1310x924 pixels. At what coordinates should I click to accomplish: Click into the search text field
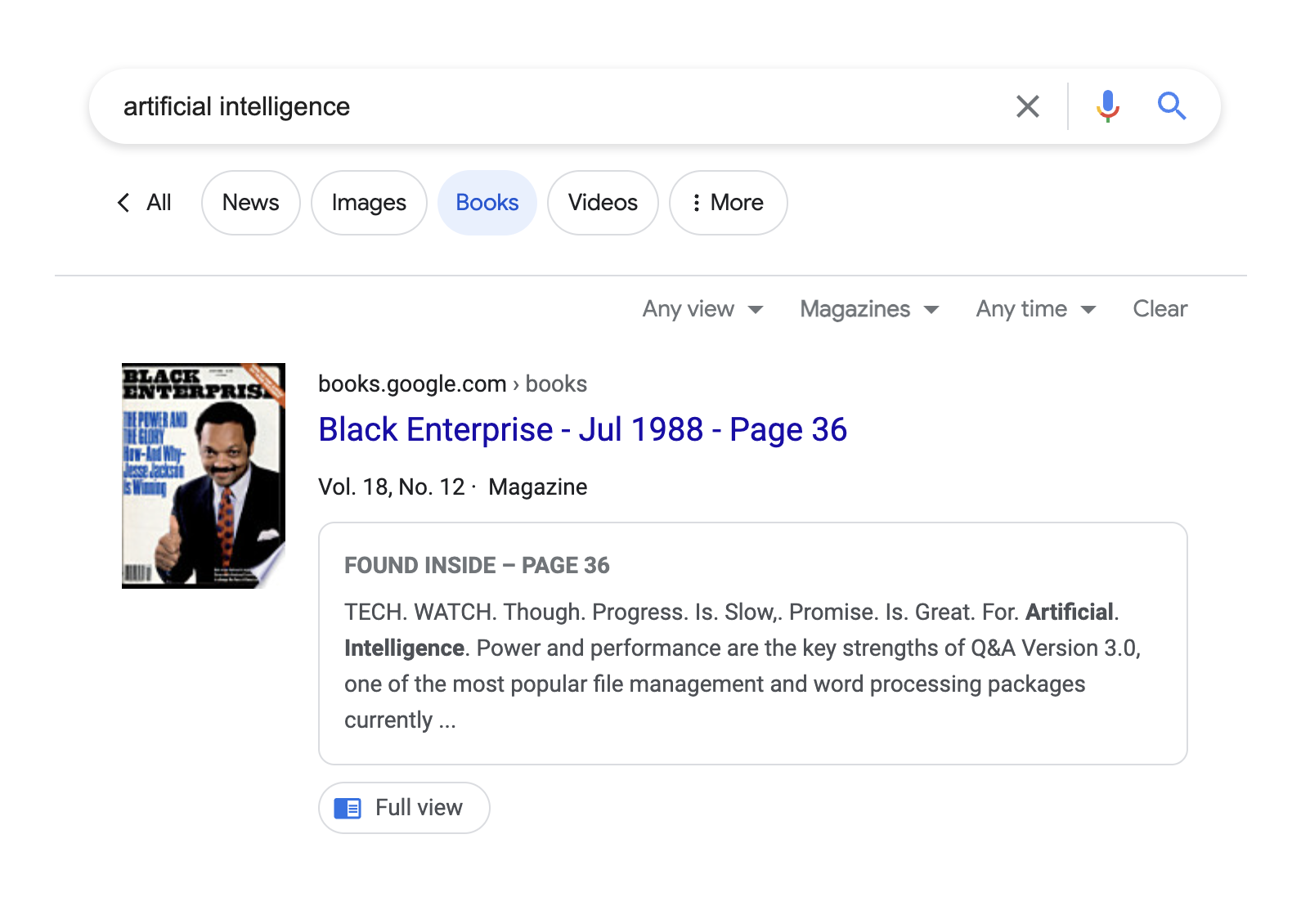tap(556, 106)
